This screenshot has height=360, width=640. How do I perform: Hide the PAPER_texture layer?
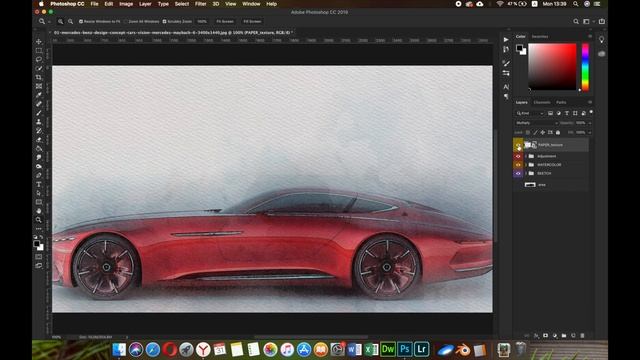[518, 145]
